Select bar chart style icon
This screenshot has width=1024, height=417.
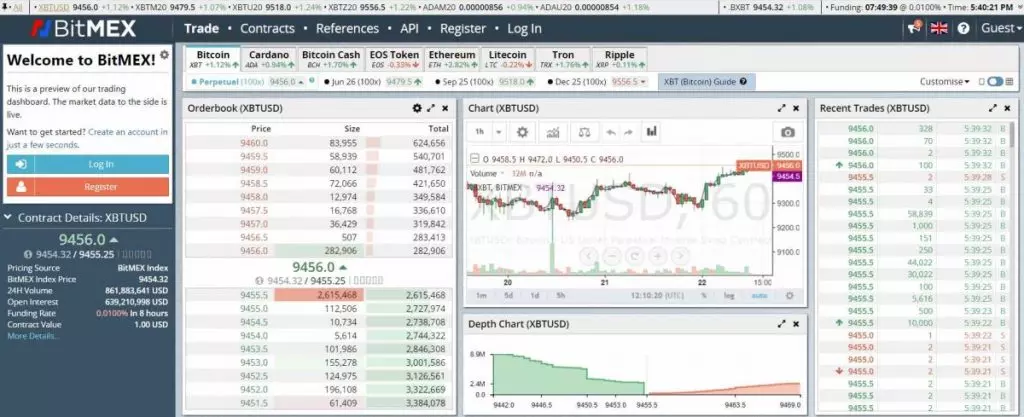(651, 132)
